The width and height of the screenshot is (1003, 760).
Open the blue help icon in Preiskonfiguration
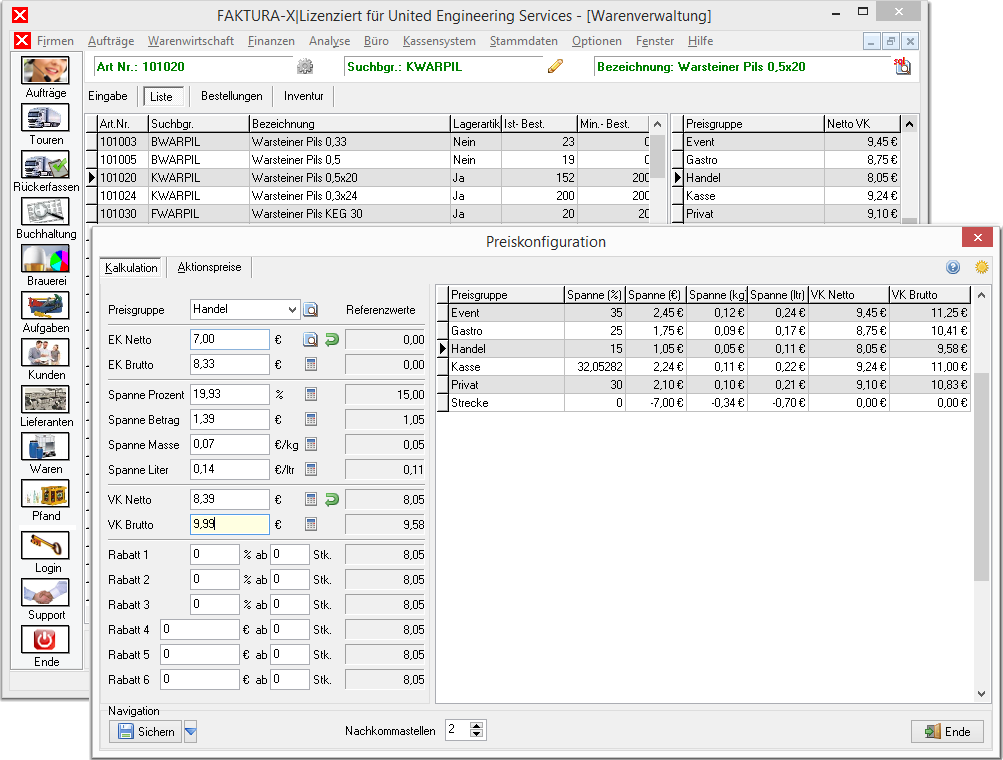(x=953, y=267)
